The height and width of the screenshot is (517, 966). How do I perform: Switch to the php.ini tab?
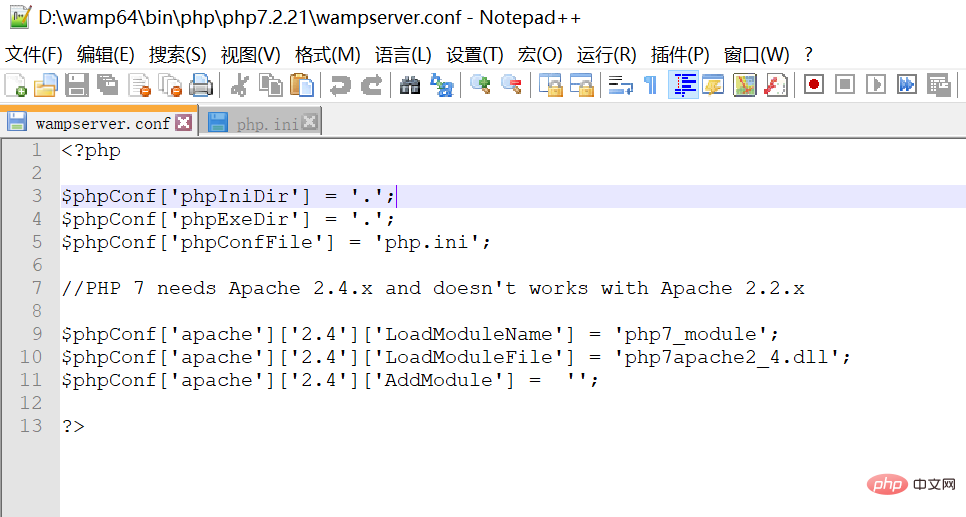pos(266,124)
